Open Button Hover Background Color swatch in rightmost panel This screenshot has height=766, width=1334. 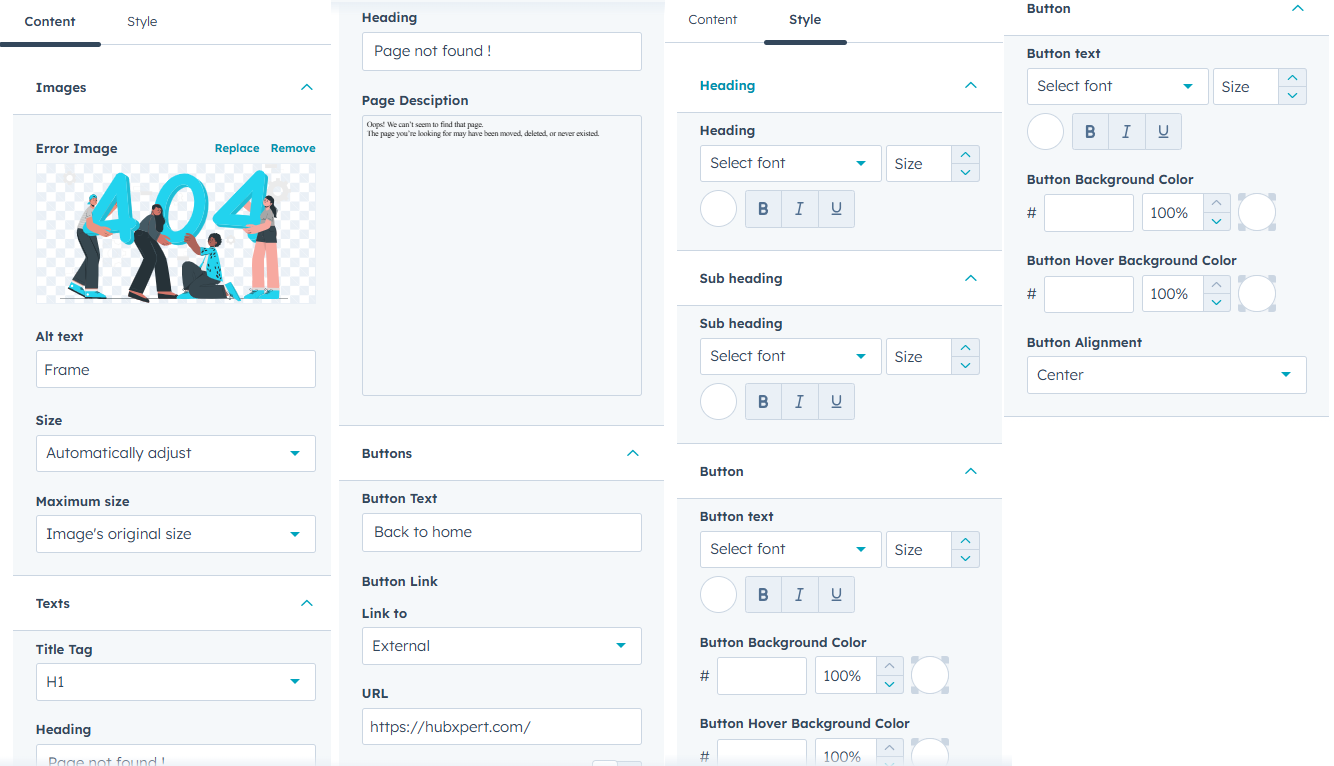[1257, 293]
